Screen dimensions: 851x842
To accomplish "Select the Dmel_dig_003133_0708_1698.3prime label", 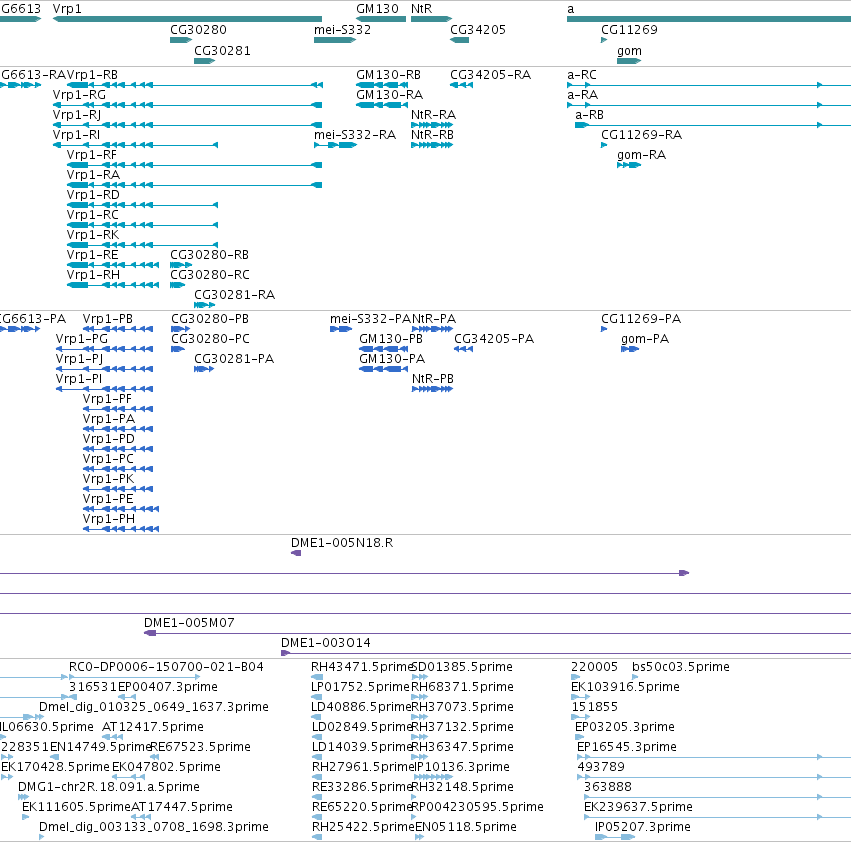I will click(154, 827).
